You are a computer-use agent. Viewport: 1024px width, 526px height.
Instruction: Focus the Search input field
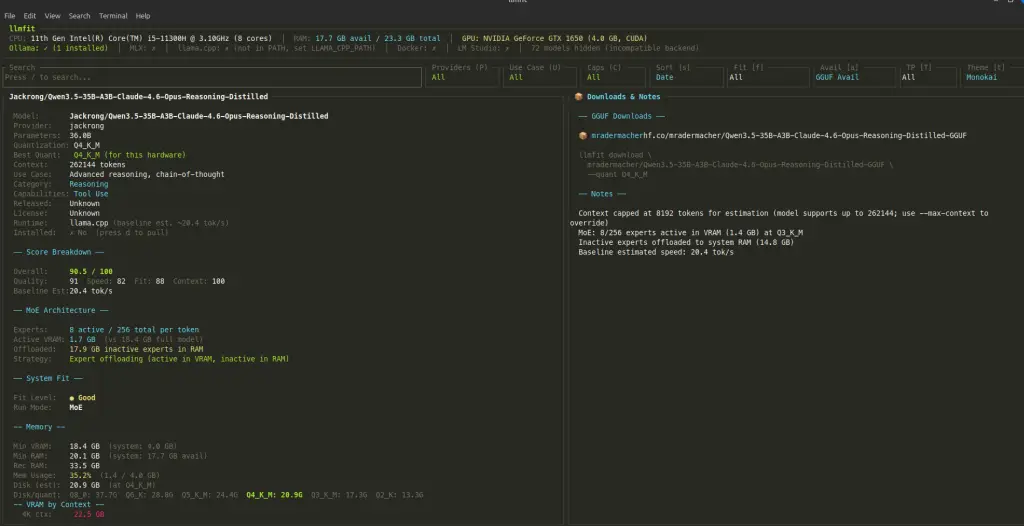pos(212,77)
